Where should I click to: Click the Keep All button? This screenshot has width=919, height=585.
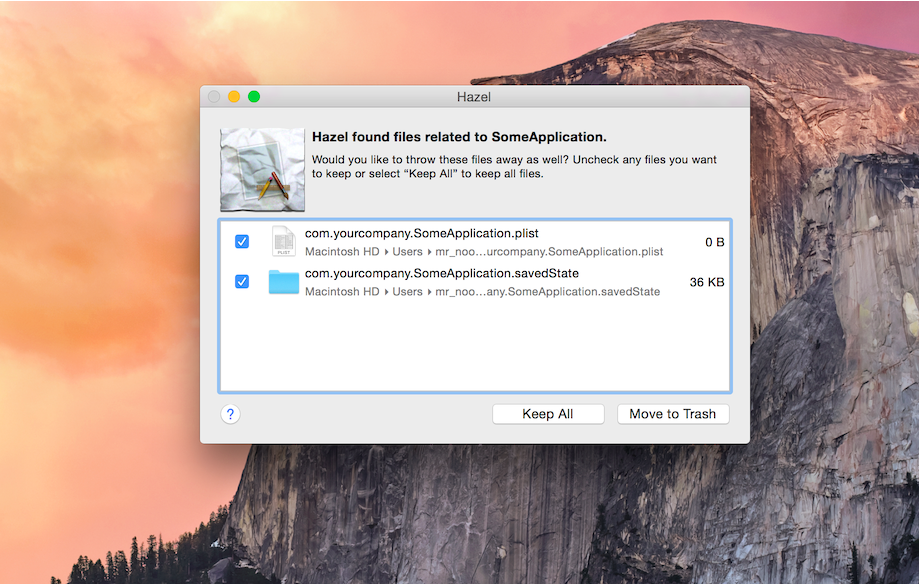click(548, 414)
